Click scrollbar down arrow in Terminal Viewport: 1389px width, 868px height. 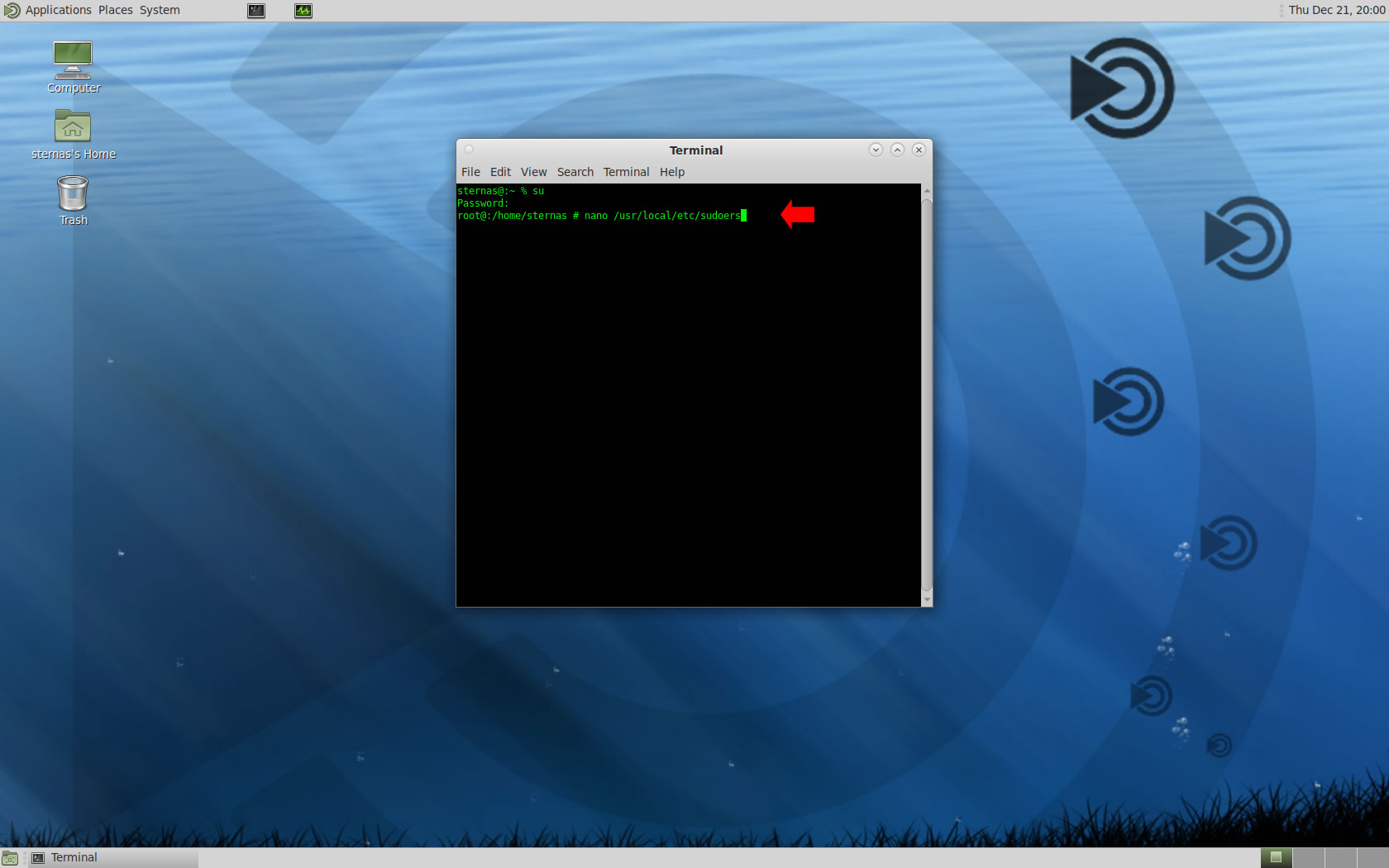(x=927, y=599)
